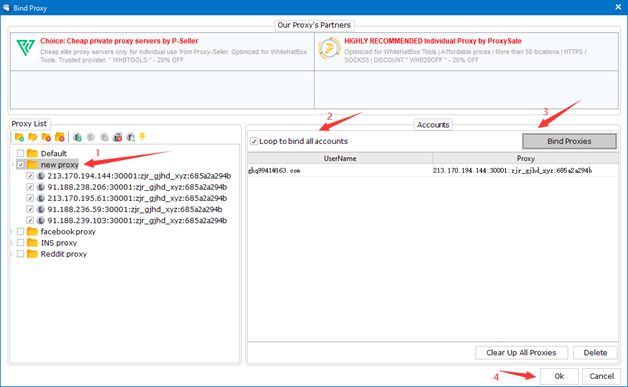
Task: Click the delete single folder icon
Action: point(46,137)
